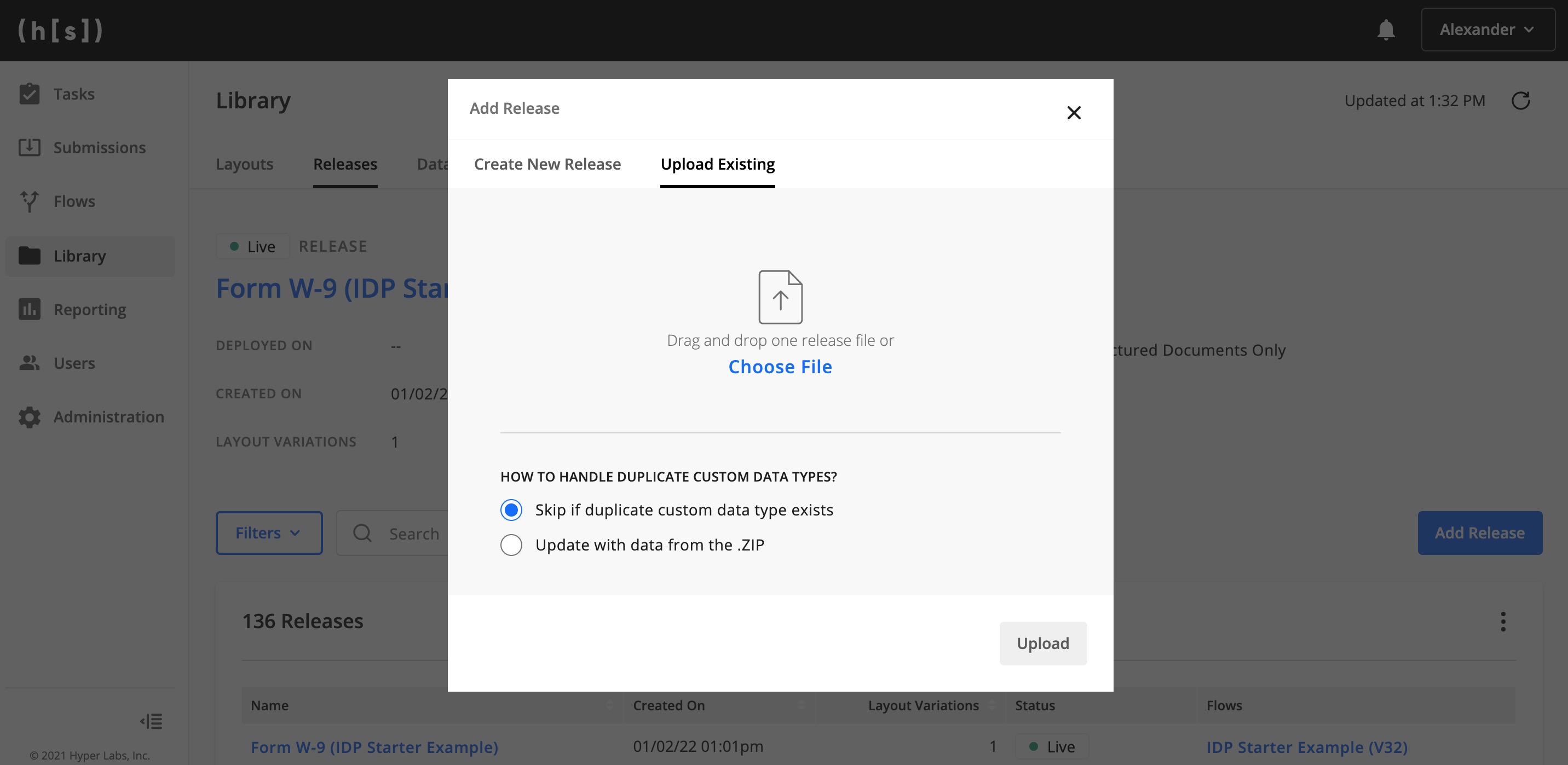Sort by the Created On column
Screen dimensions: 1568x765
coord(719,705)
